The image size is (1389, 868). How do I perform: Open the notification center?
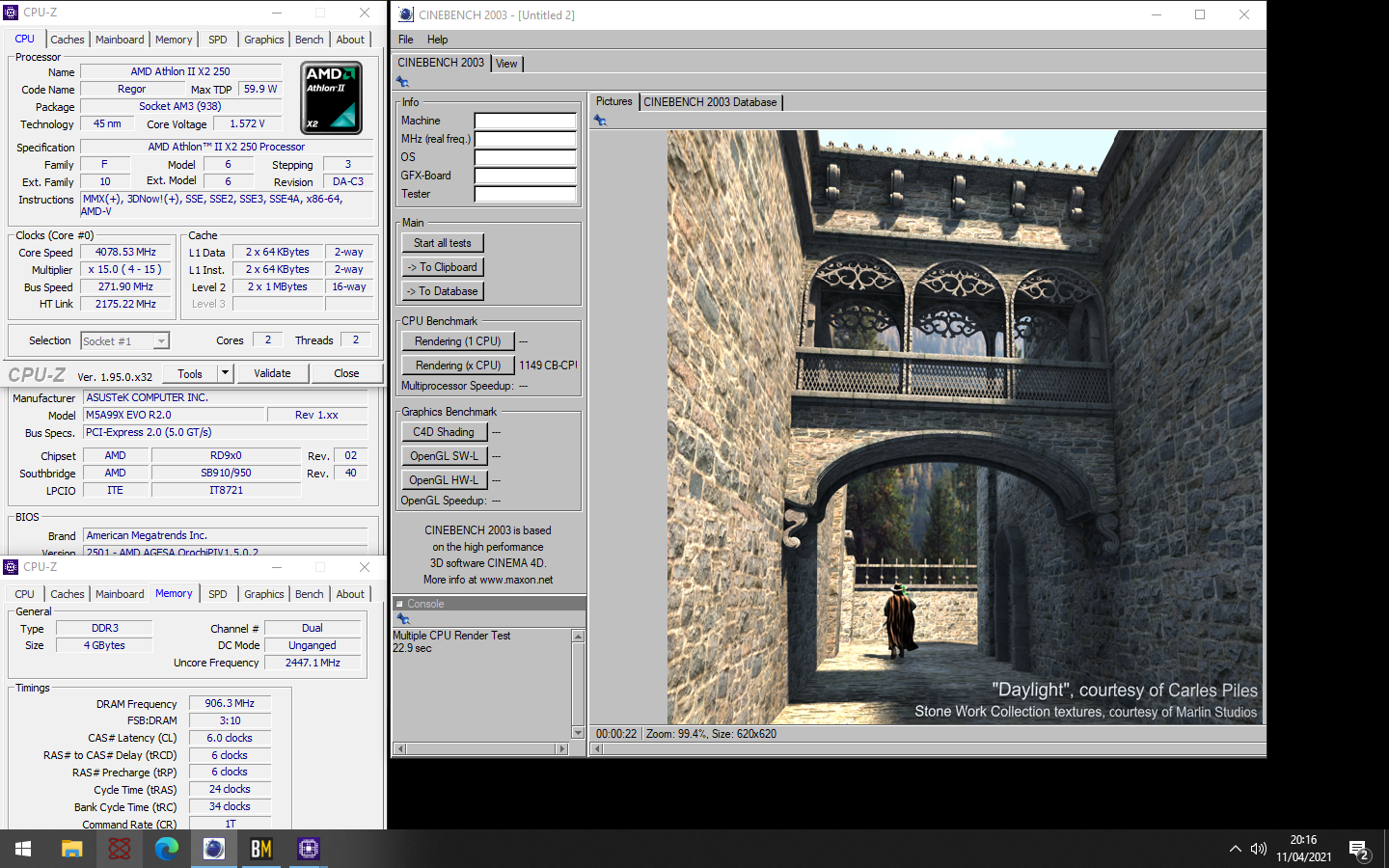(1360, 851)
